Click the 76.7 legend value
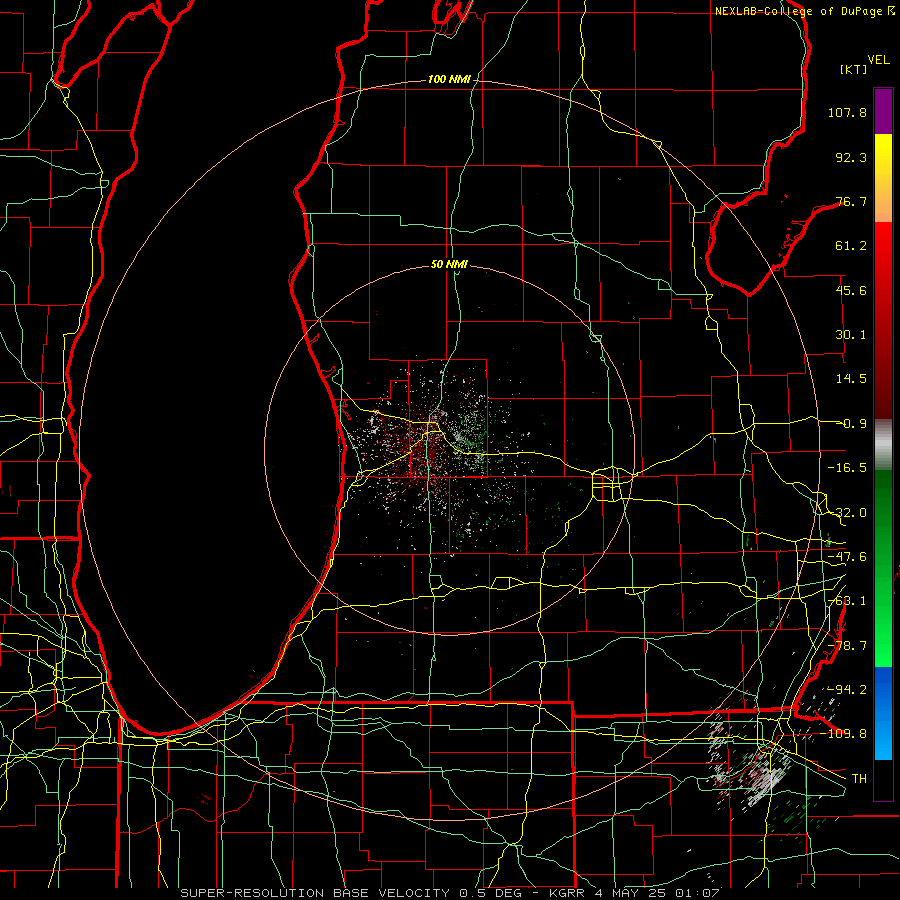This screenshot has width=900, height=900. click(851, 201)
